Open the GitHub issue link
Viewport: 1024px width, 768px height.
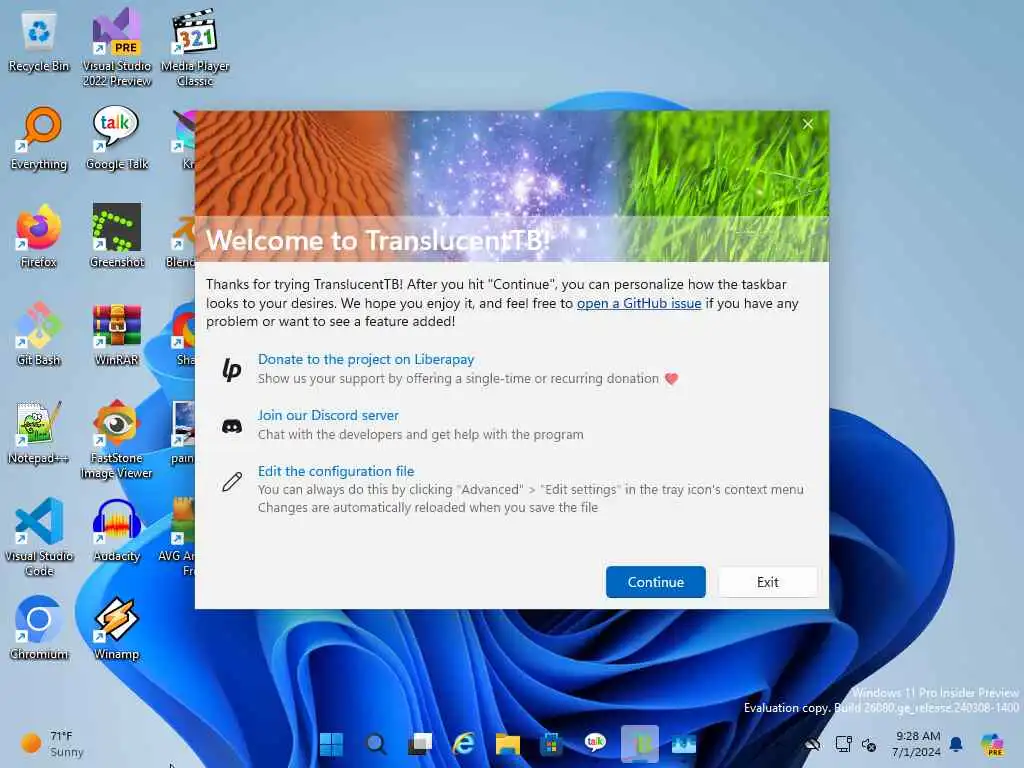point(639,303)
